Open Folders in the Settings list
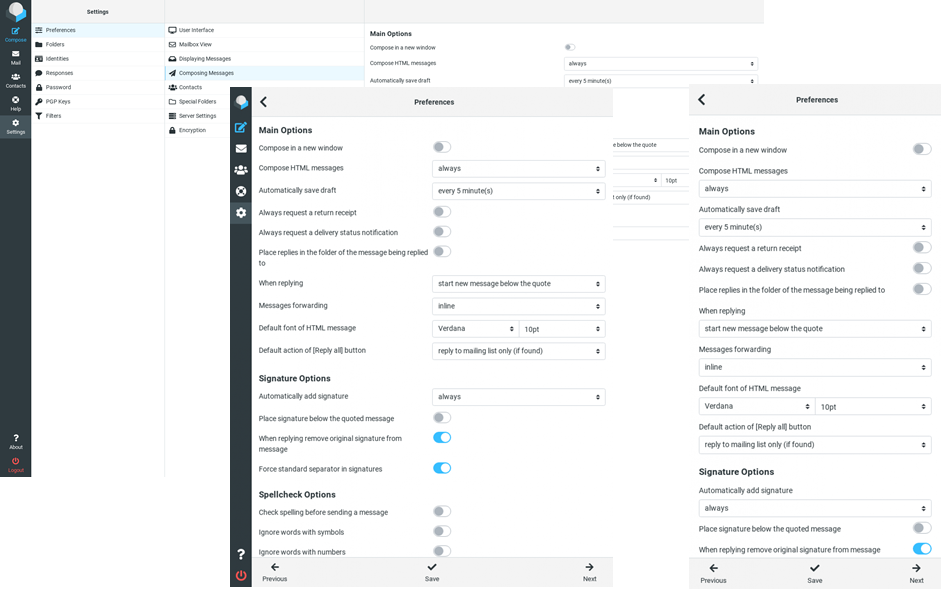 point(55,45)
